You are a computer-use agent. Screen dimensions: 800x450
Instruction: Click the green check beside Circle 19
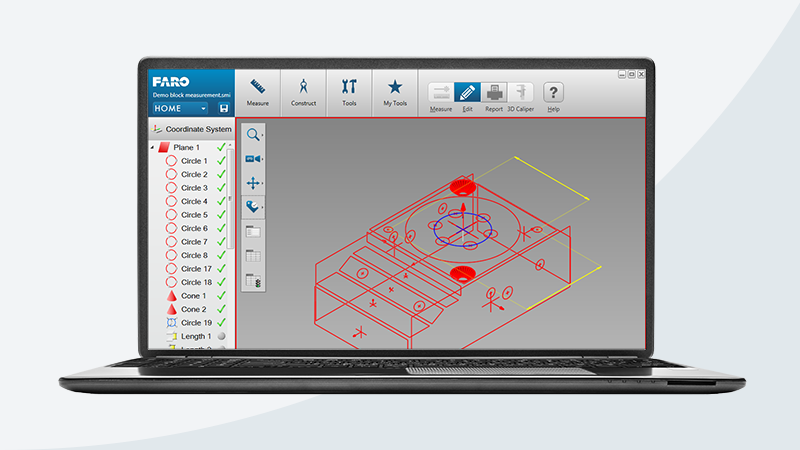[221, 322]
